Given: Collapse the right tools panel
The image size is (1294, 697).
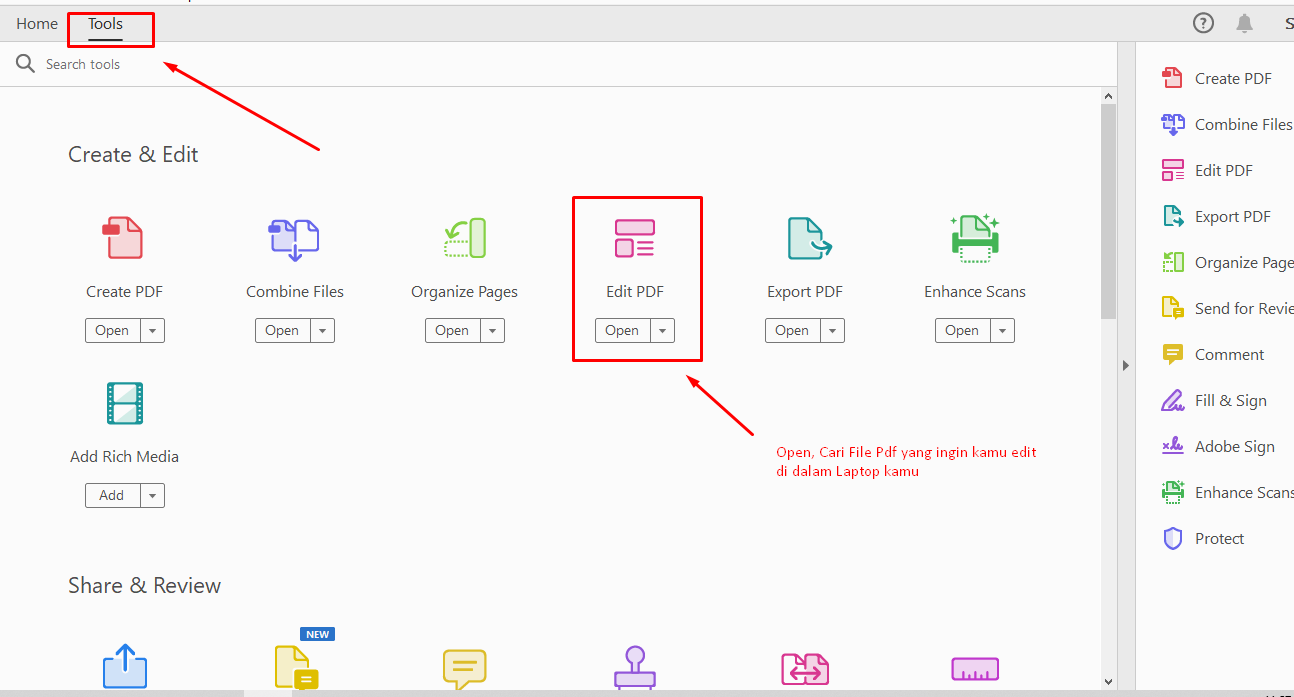Looking at the screenshot, I should [x=1126, y=365].
